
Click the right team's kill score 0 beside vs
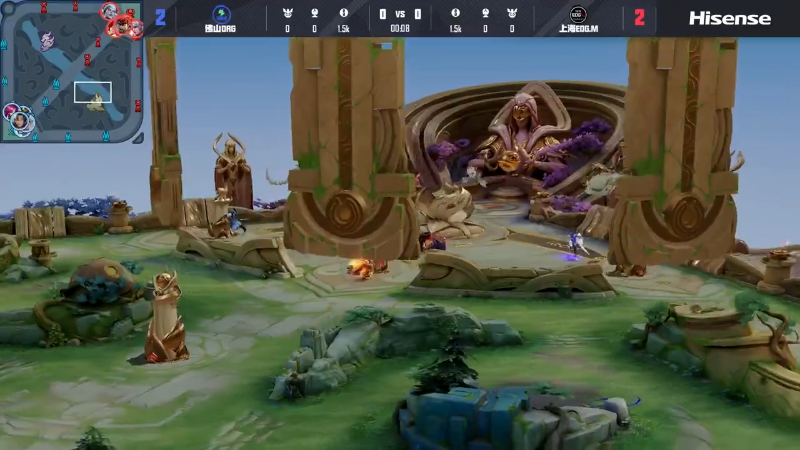coord(417,14)
